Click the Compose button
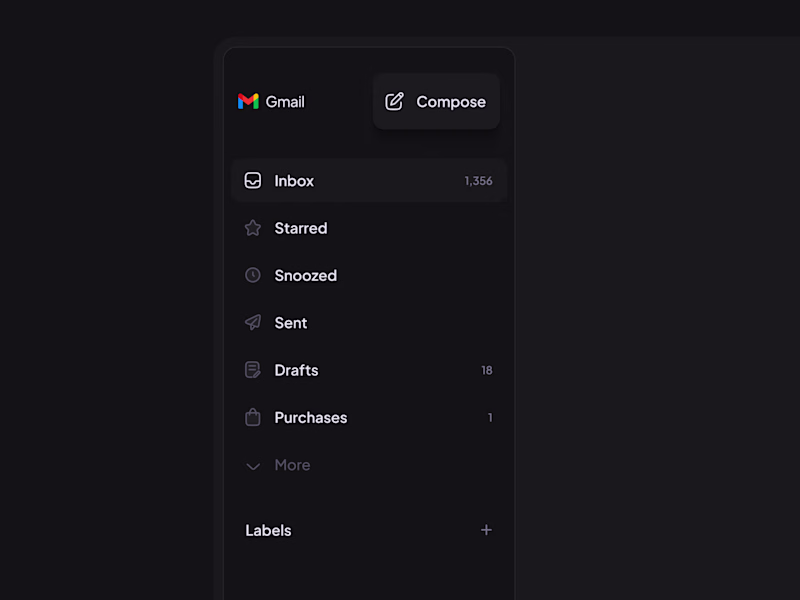The height and width of the screenshot is (600, 800). point(436,101)
